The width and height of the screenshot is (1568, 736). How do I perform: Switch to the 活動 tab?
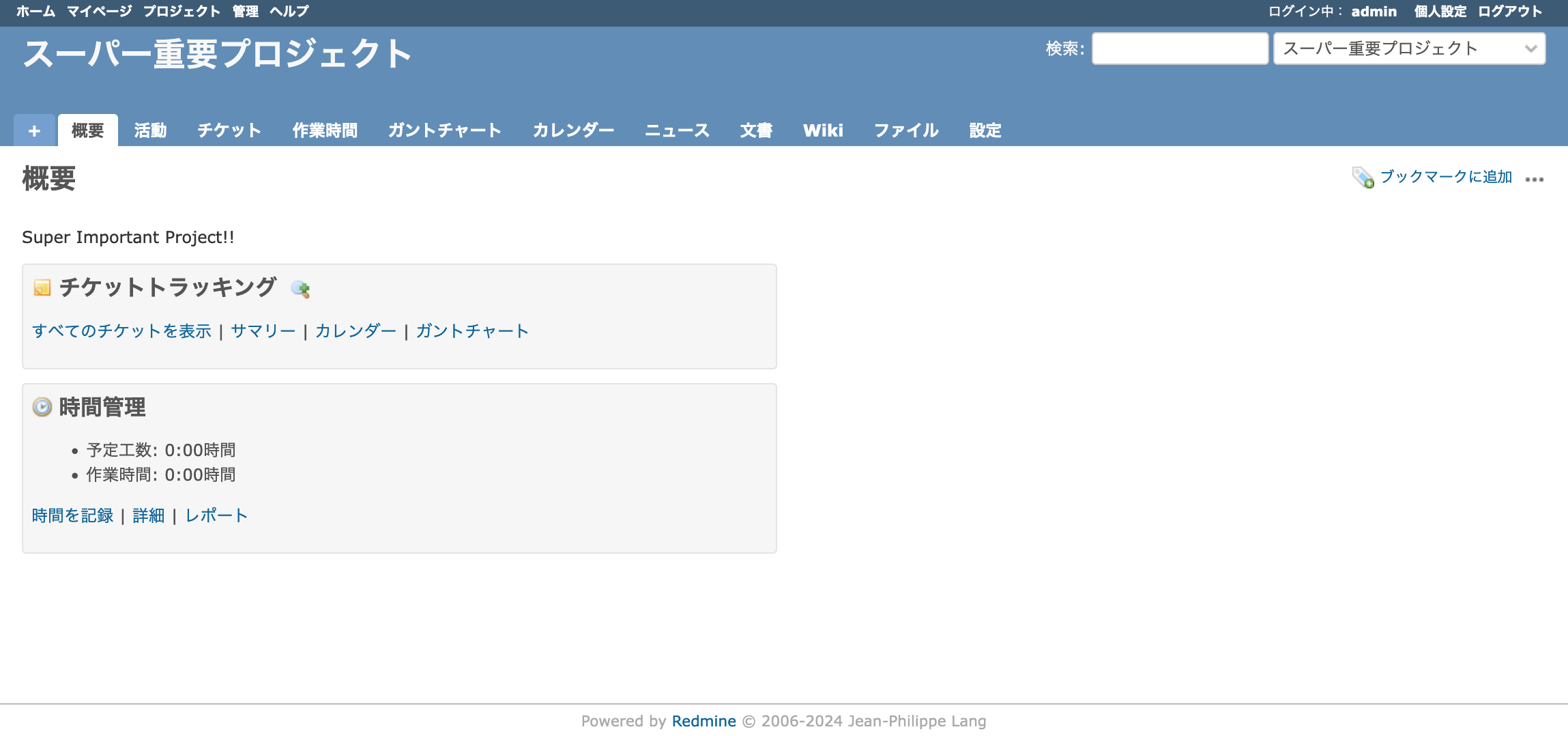click(151, 130)
